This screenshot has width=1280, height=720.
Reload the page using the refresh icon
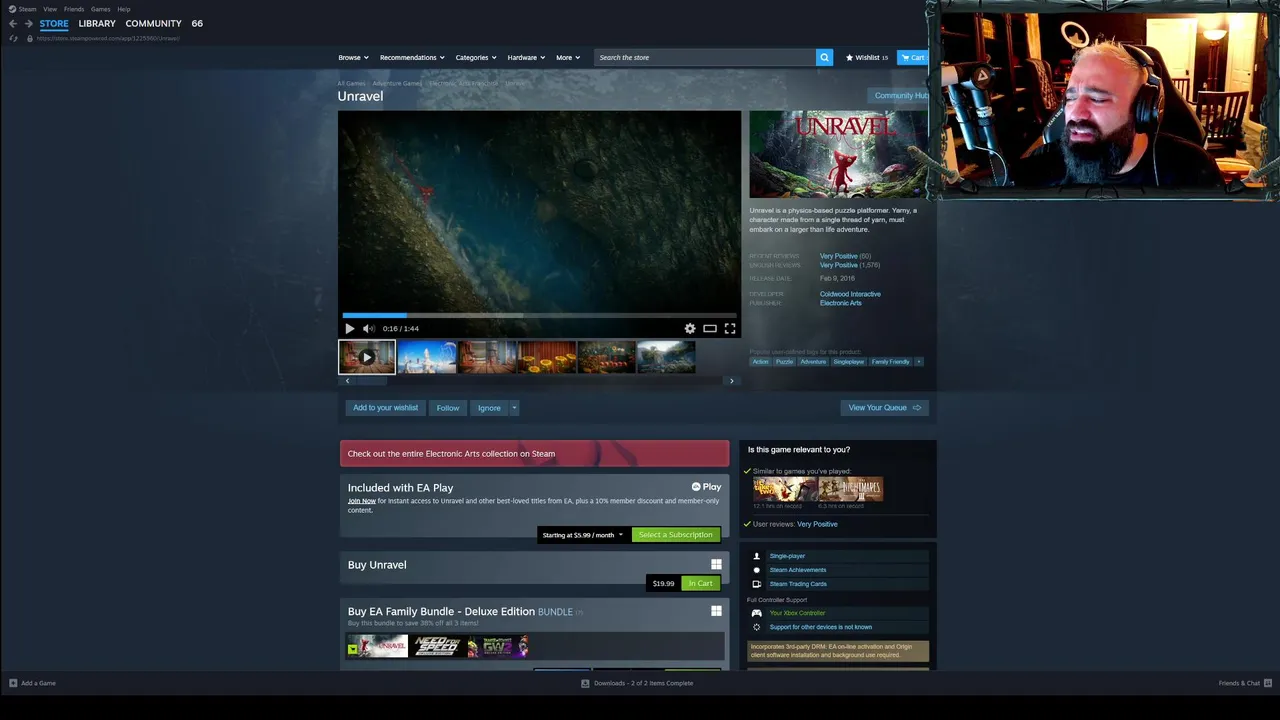pos(13,38)
